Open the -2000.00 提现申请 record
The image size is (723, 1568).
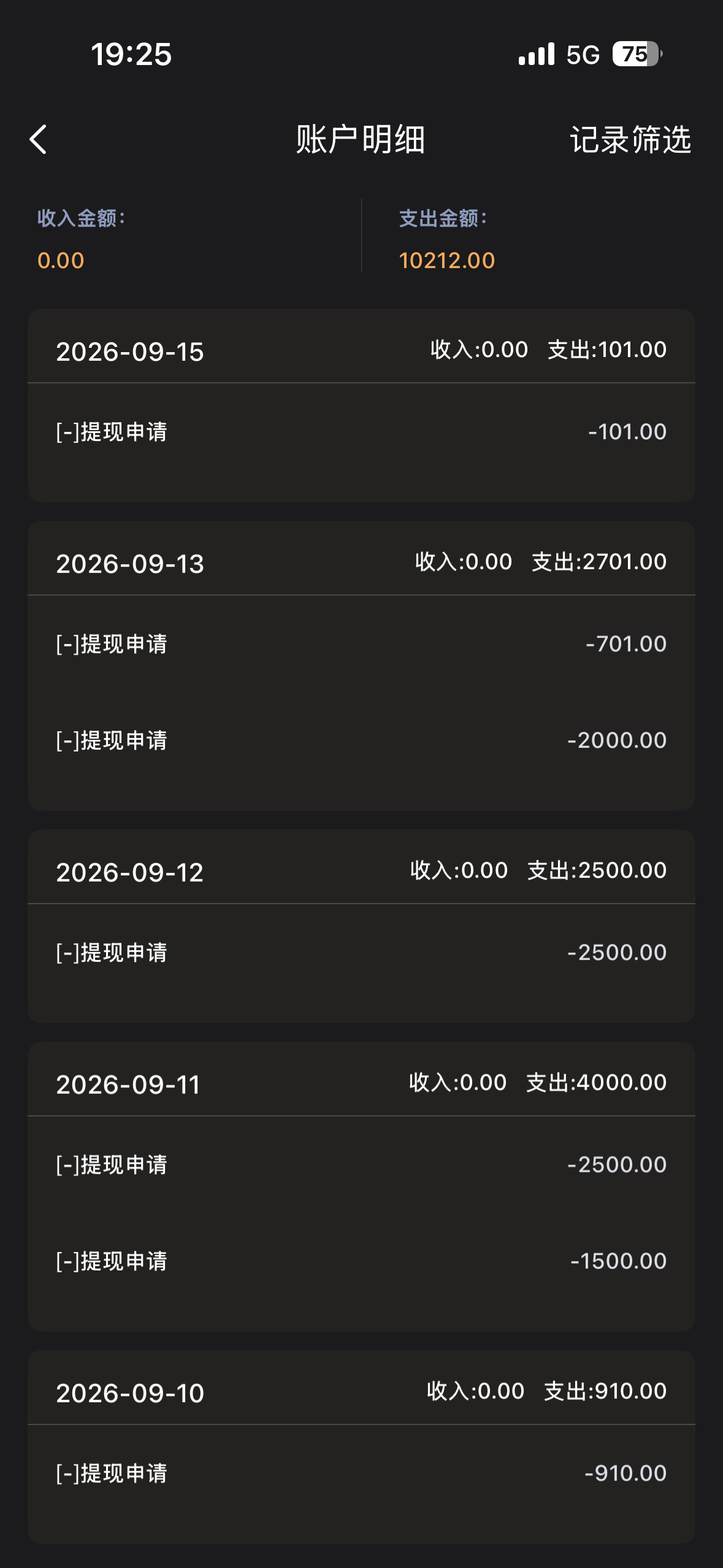[361, 740]
